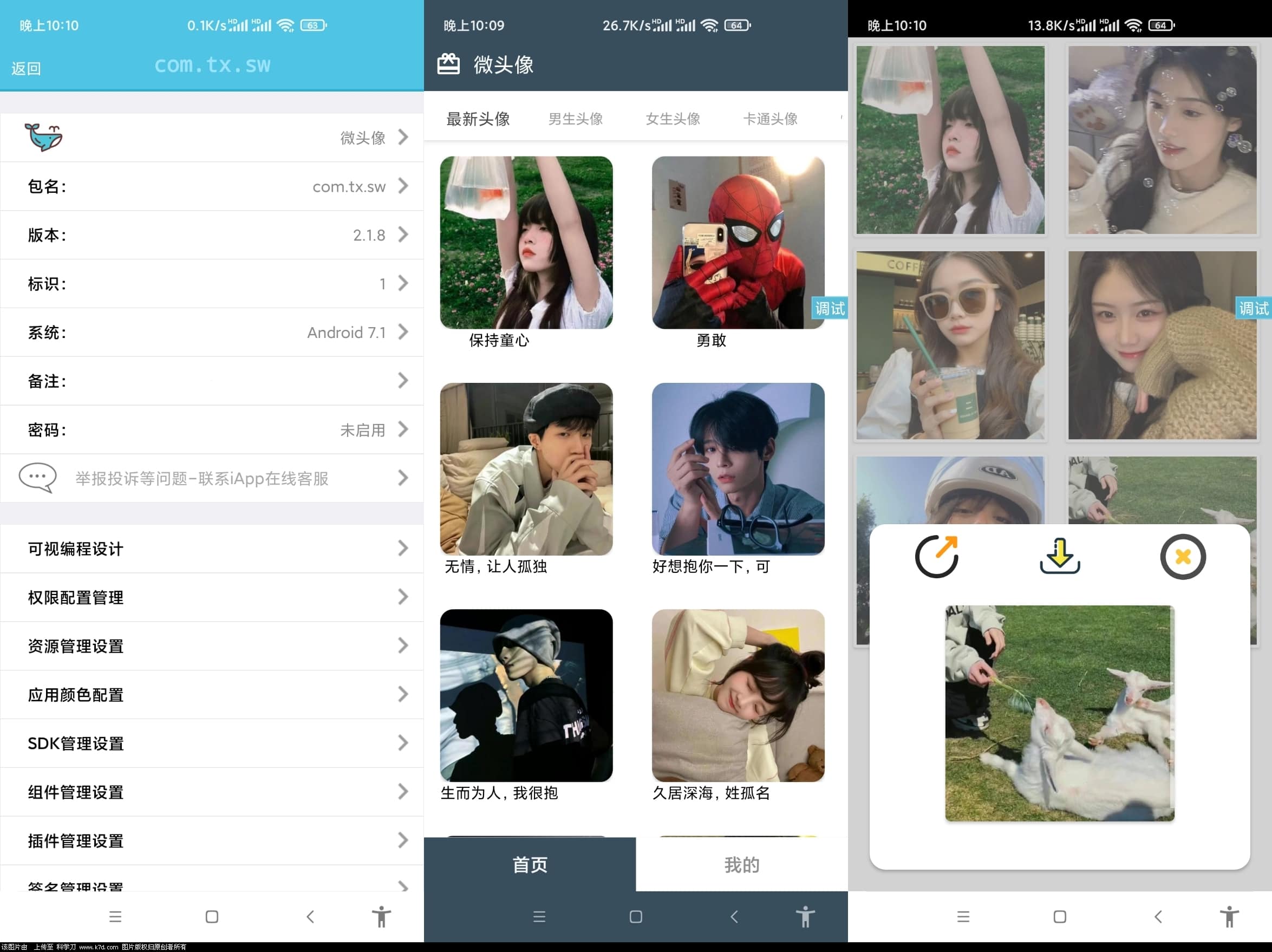
Task: Open 应用颜色配置 menu item
Action: coord(211,695)
